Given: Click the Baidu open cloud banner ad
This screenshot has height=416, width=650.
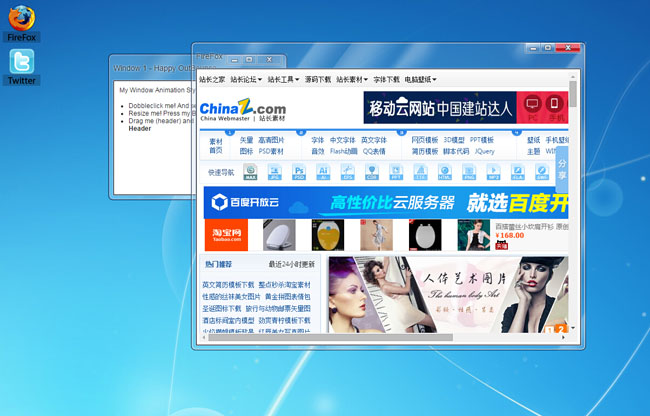Looking at the screenshot, I should [385, 203].
